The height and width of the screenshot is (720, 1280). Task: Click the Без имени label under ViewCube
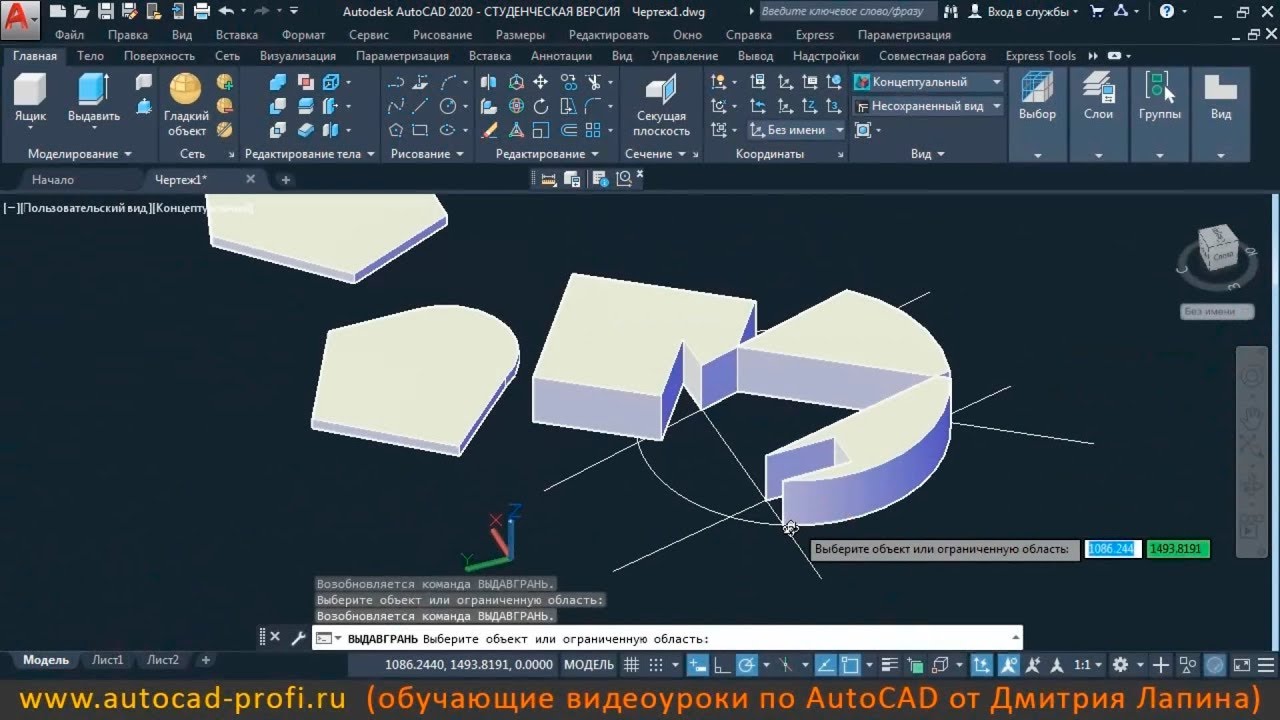pos(1217,311)
